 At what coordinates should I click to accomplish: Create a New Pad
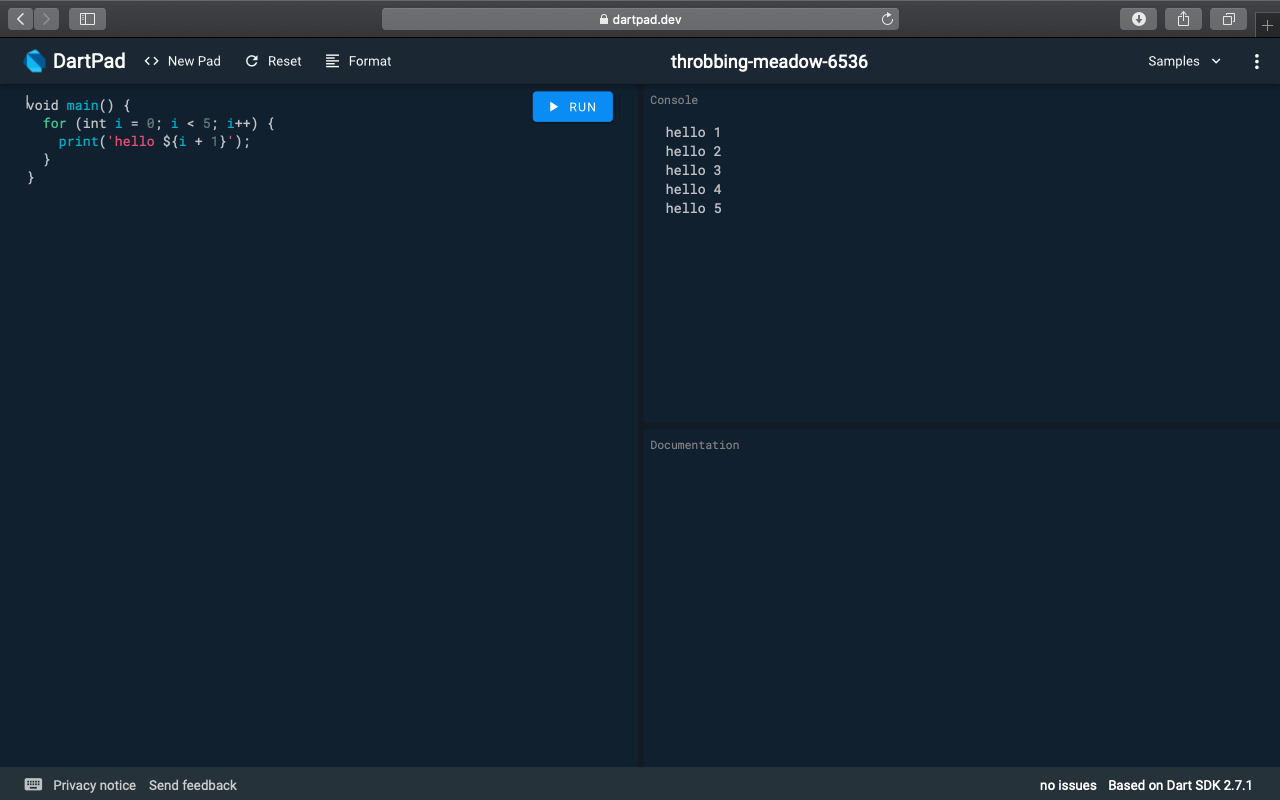pyautogui.click(x=182, y=61)
